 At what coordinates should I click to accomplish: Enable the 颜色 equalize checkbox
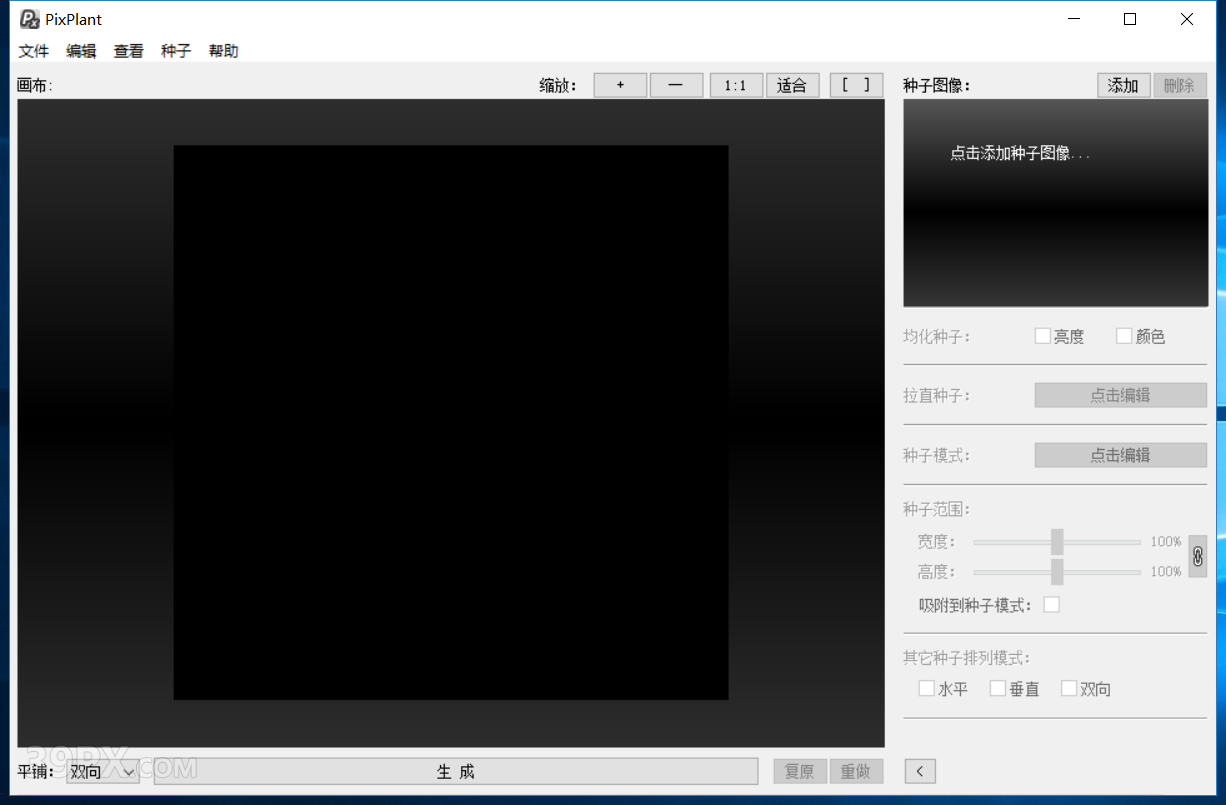click(1124, 336)
